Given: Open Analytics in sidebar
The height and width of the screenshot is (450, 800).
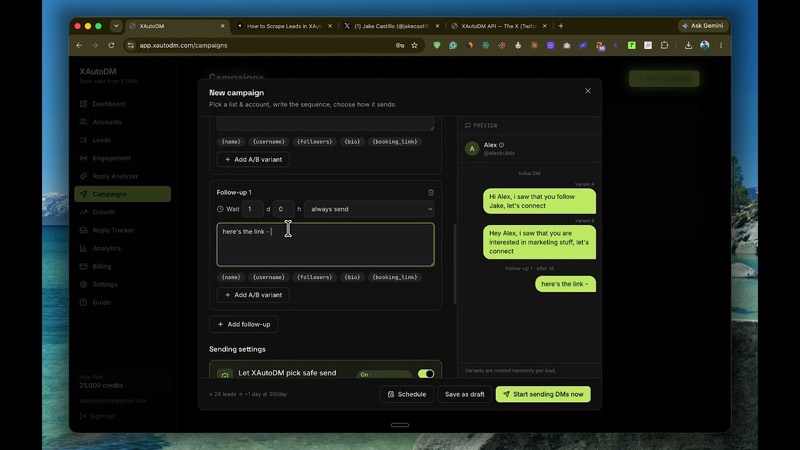Looking at the screenshot, I should click(x=122, y=248).
